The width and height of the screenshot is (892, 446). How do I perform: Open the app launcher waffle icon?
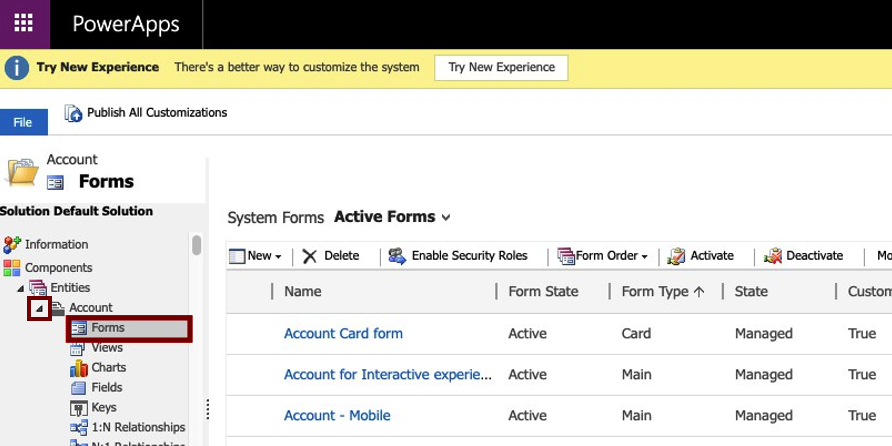click(x=24, y=23)
